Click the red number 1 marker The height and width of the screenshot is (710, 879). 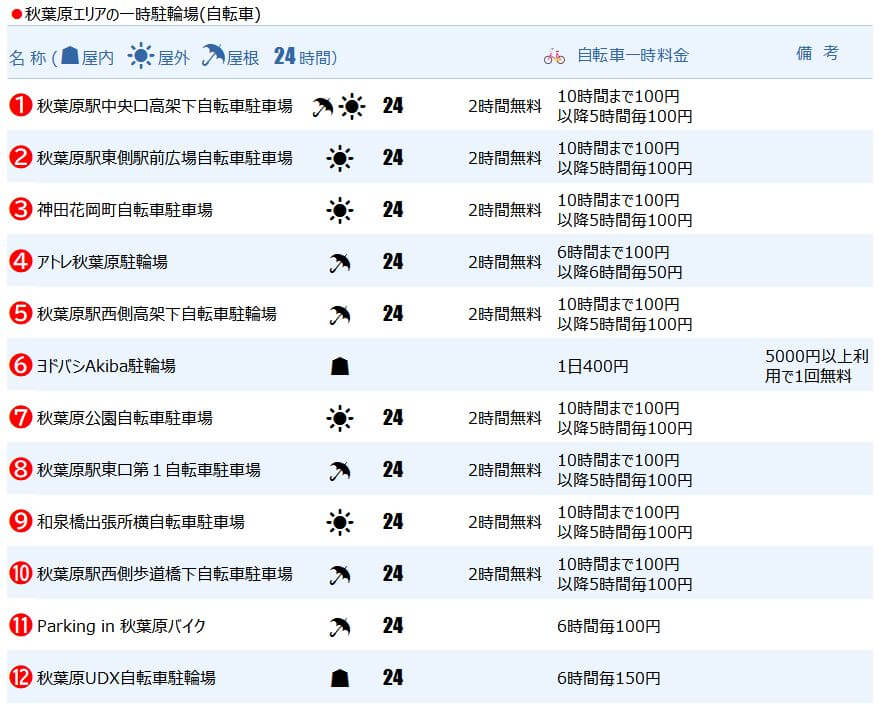point(20,106)
